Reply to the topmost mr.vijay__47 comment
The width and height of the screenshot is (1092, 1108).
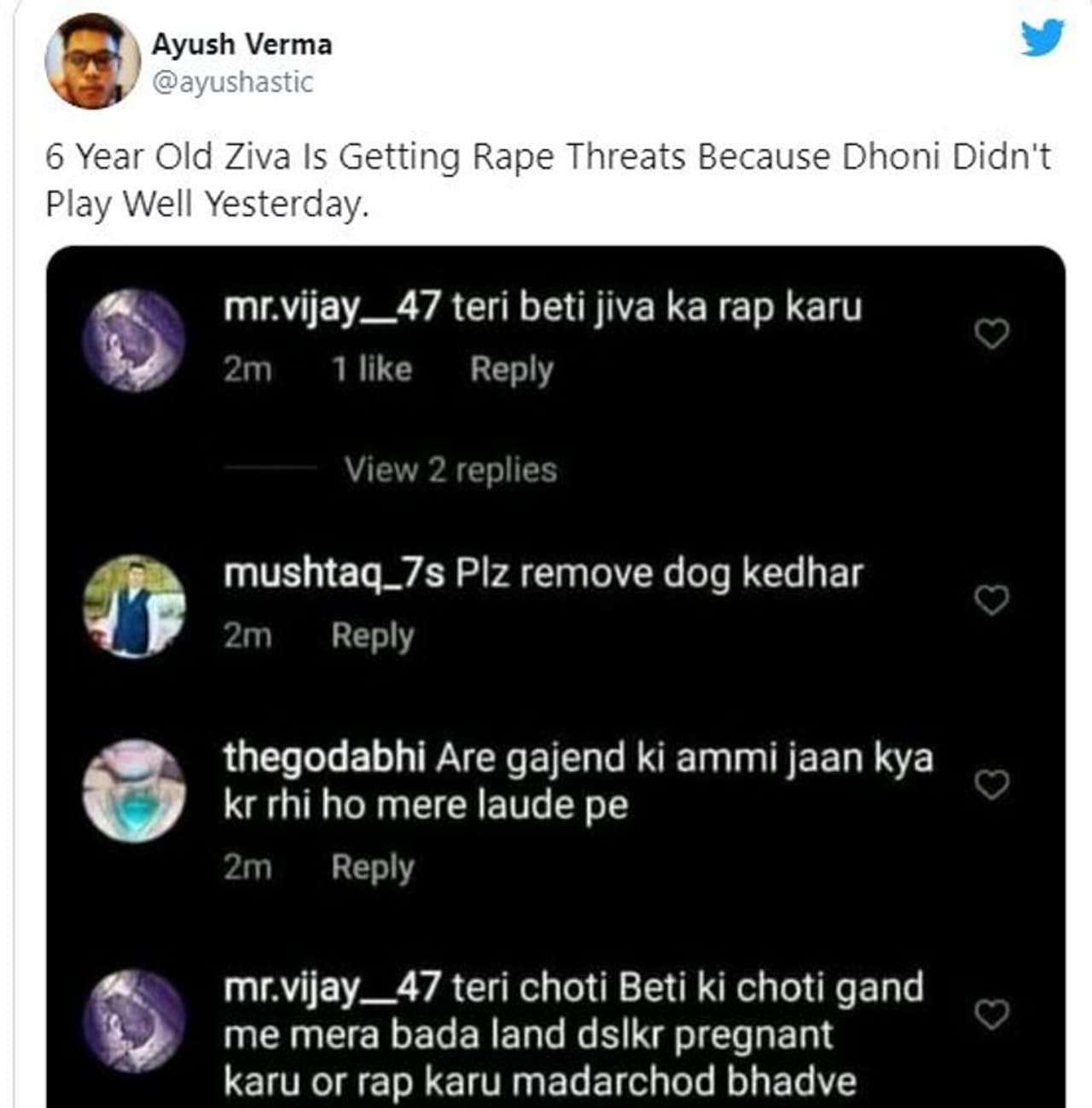[x=512, y=370]
